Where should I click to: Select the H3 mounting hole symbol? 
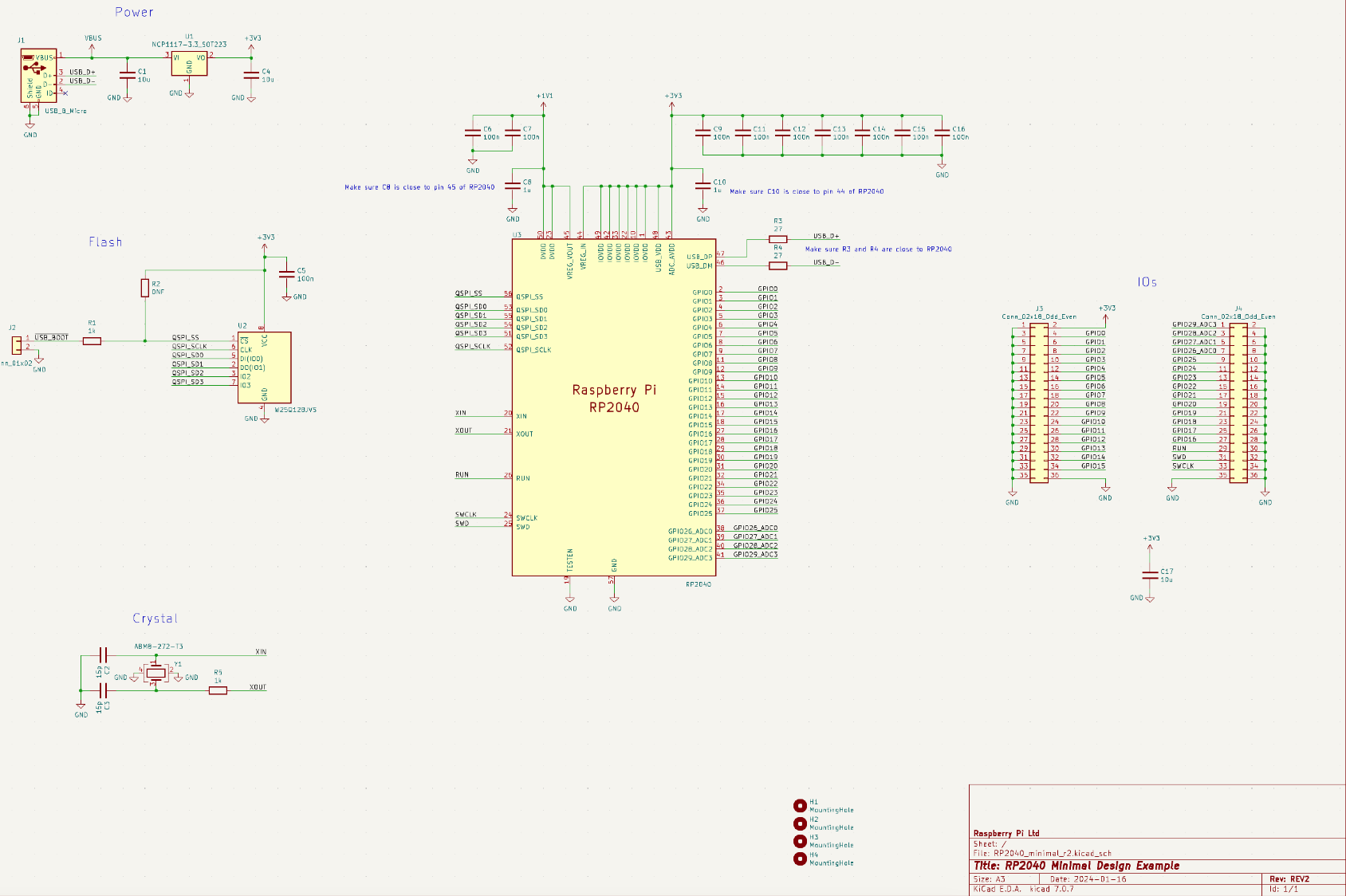click(800, 841)
